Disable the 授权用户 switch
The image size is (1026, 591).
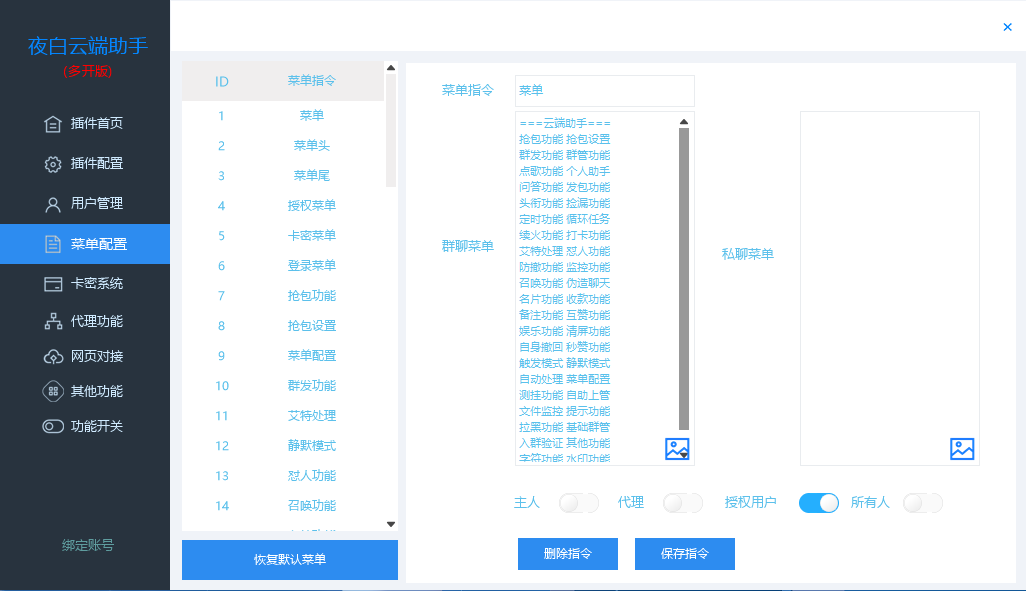coord(819,503)
